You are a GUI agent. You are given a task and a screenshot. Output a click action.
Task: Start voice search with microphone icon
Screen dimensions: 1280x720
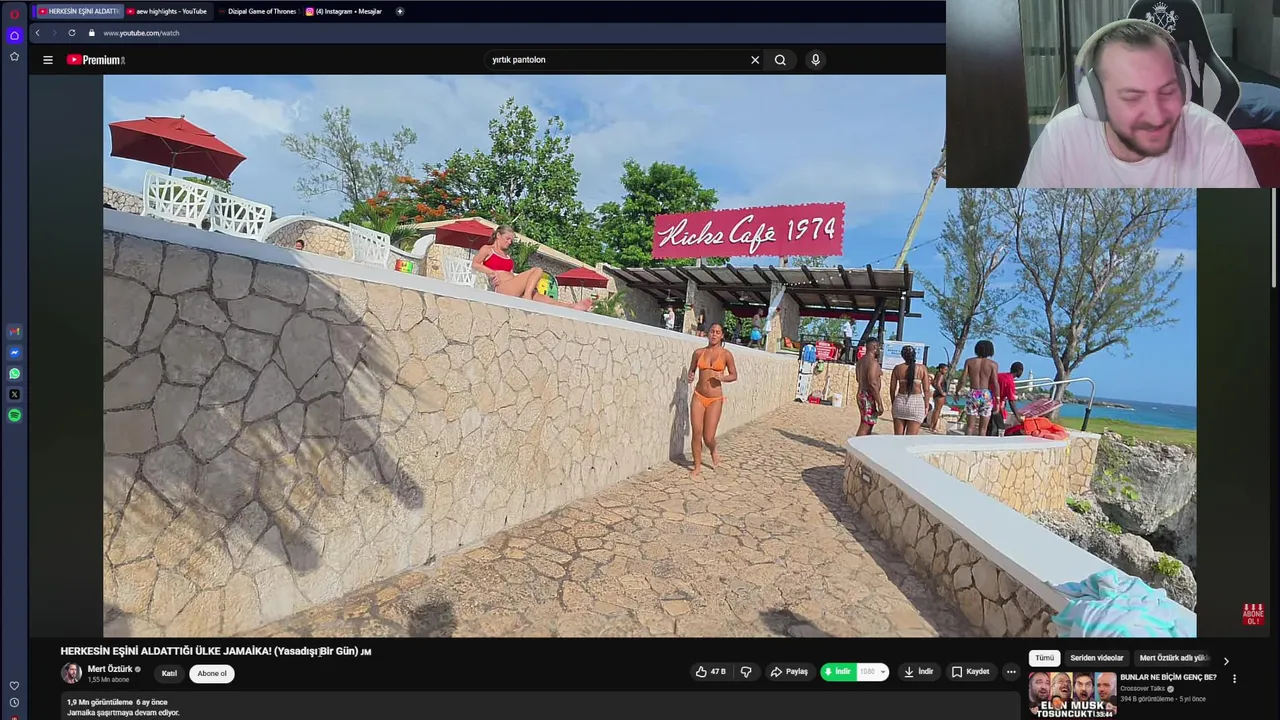pyautogui.click(x=815, y=60)
